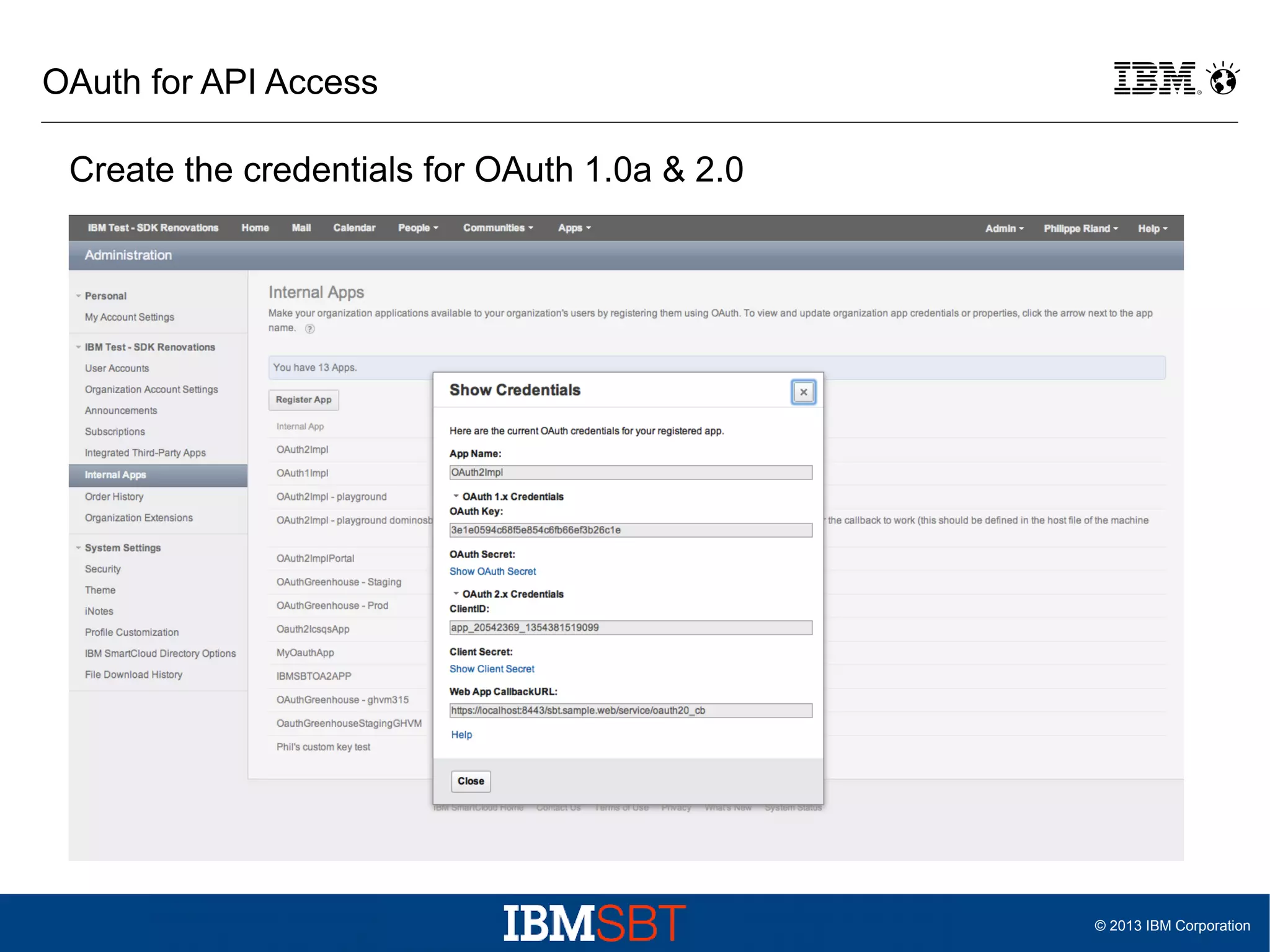Close the Show Credentials dialog with X
This screenshot has height=952, width=1270.
click(803, 392)
